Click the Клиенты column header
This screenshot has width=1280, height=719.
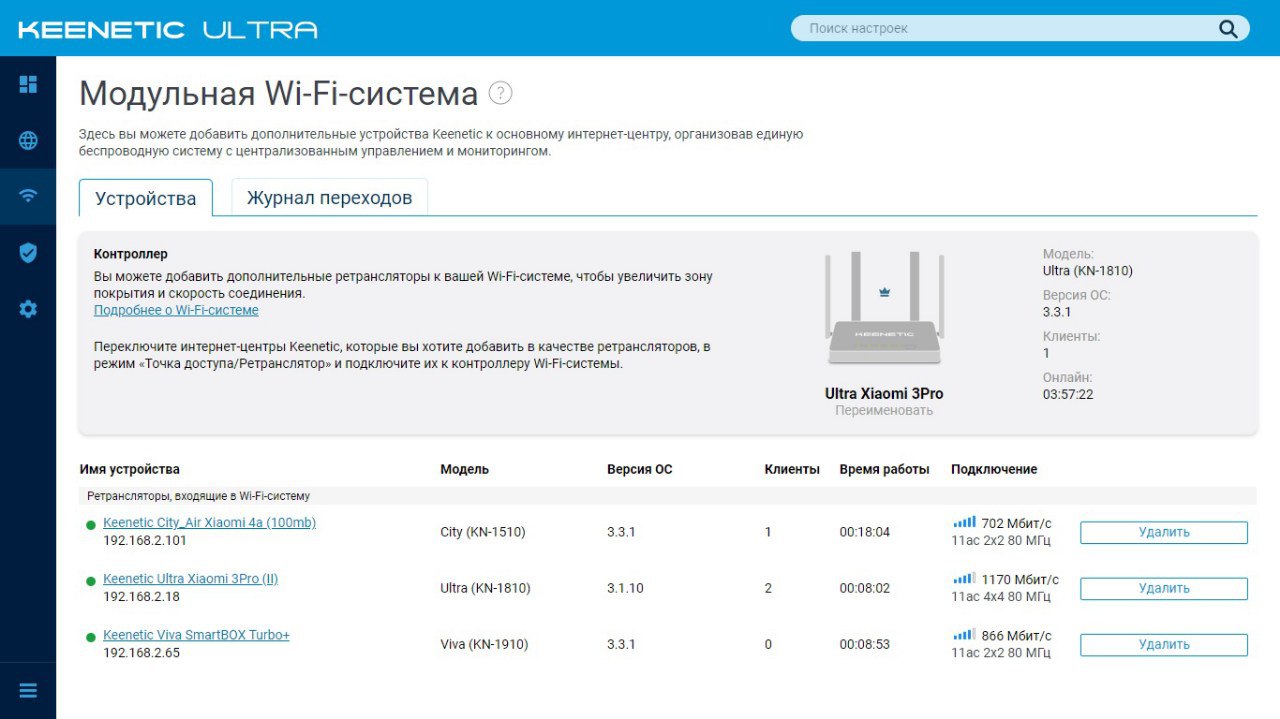pos(792,469)
